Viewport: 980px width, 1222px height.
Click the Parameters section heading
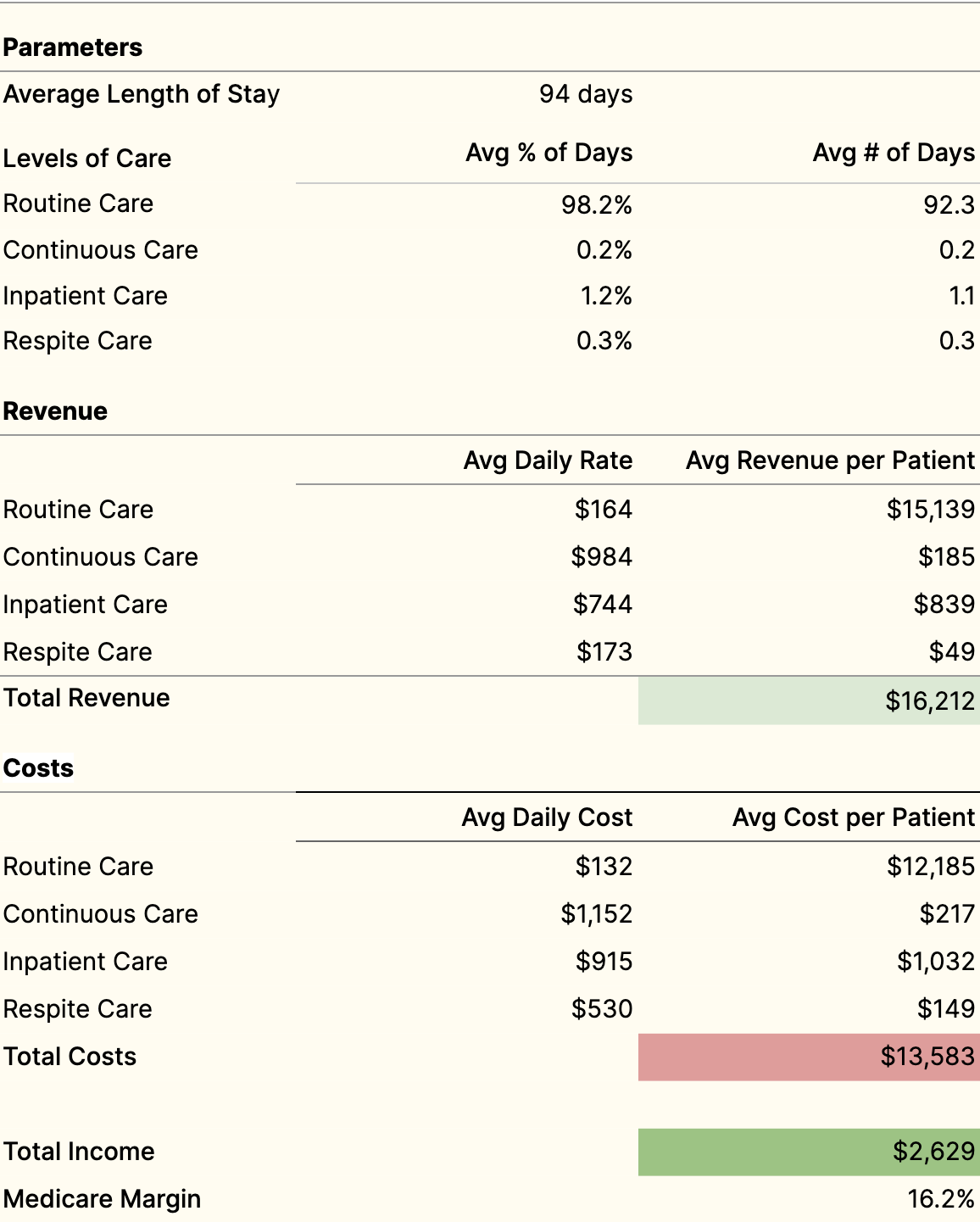(x=73, y=47)
